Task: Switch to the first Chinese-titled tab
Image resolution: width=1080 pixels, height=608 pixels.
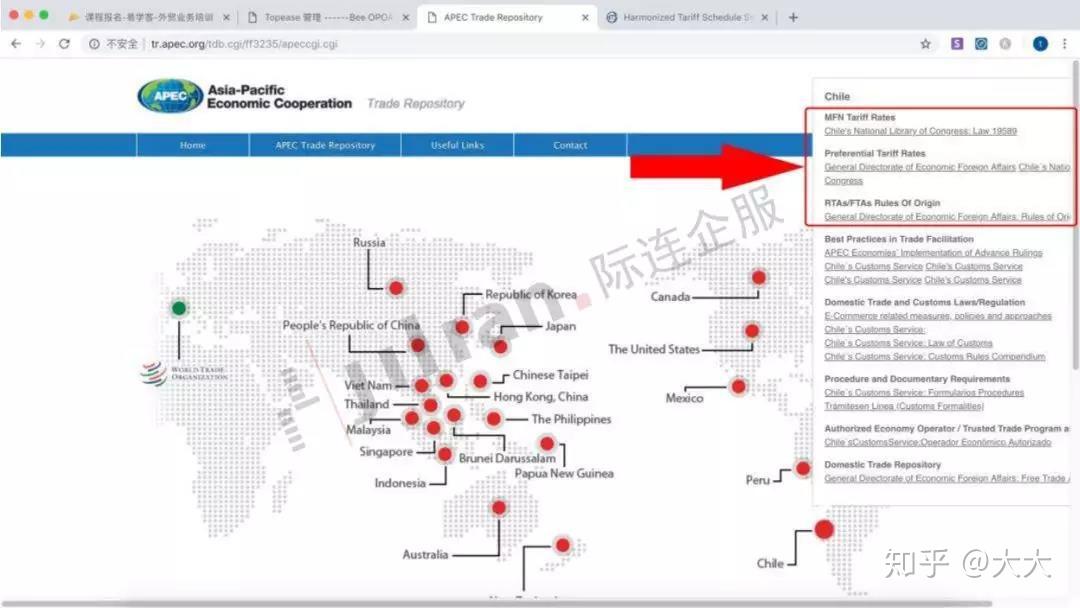Action: pos(148,17)
